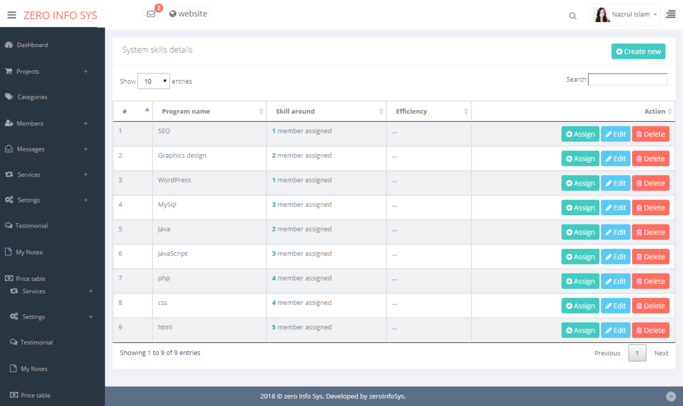Click the My Notes sidebar icon

click(9, 252)
